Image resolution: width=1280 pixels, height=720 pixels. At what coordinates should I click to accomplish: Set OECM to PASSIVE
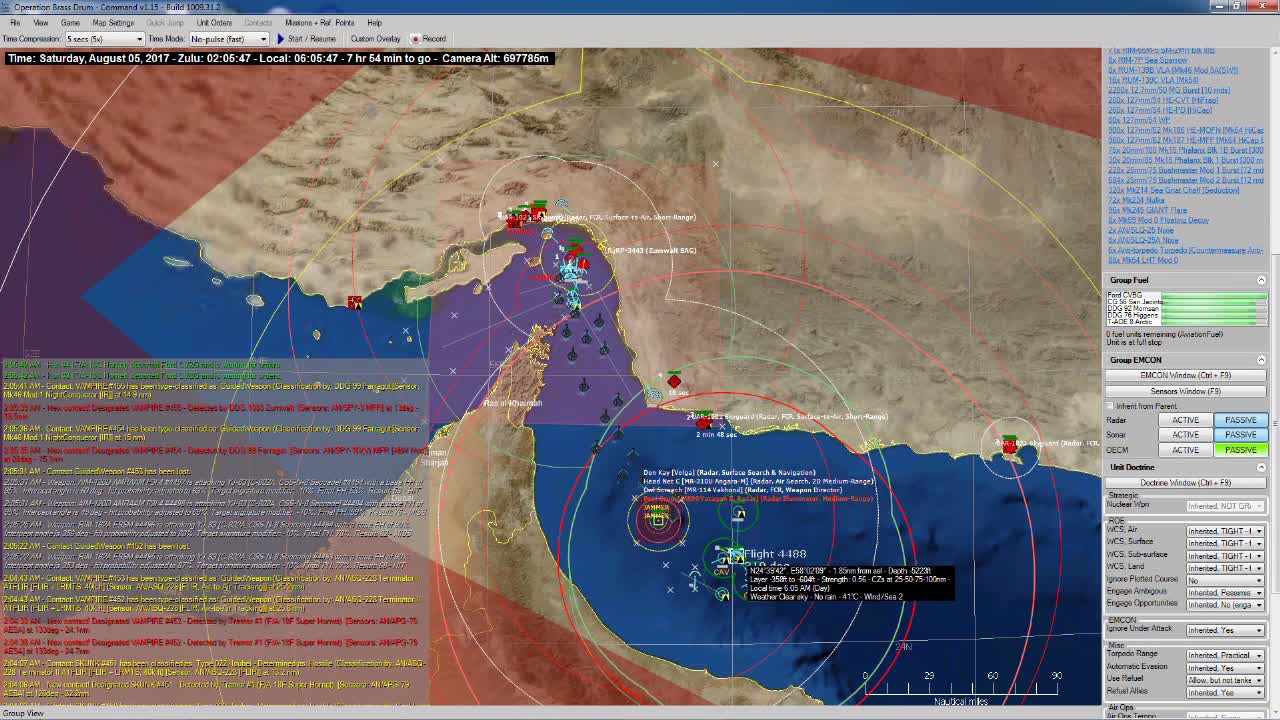1240,450
